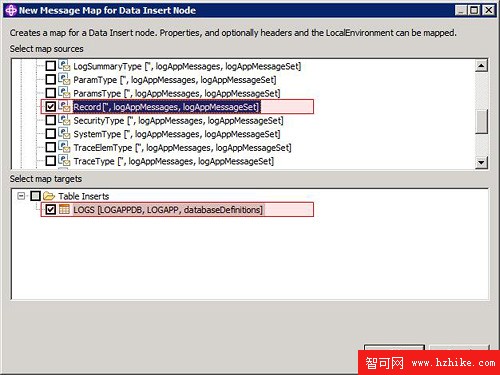This screenshot has height=375, width=500.
Task: Collapse the Table Inserts tree node
Action: [x=21, y=196]
